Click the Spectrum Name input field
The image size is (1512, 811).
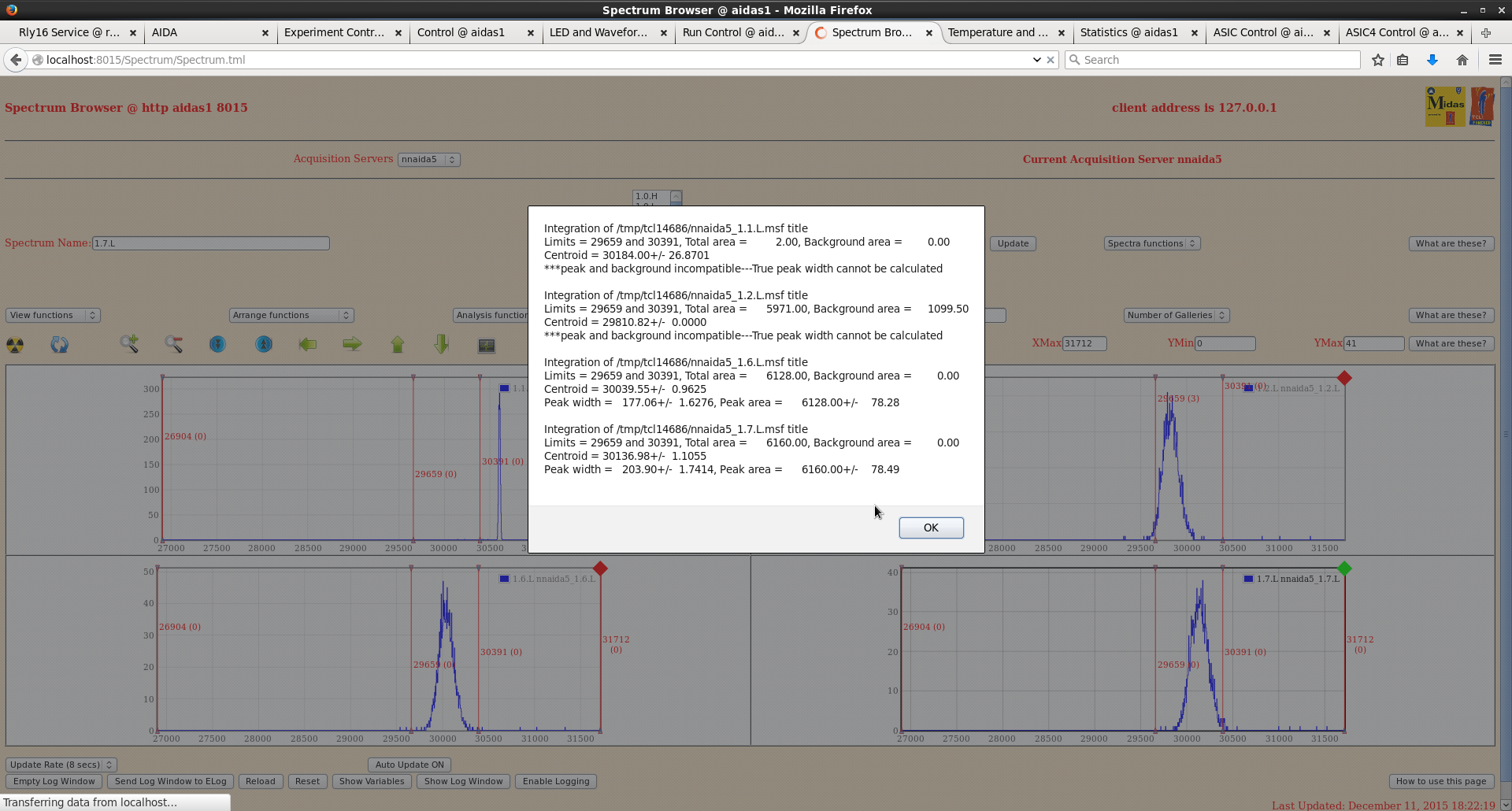(210, 243)
